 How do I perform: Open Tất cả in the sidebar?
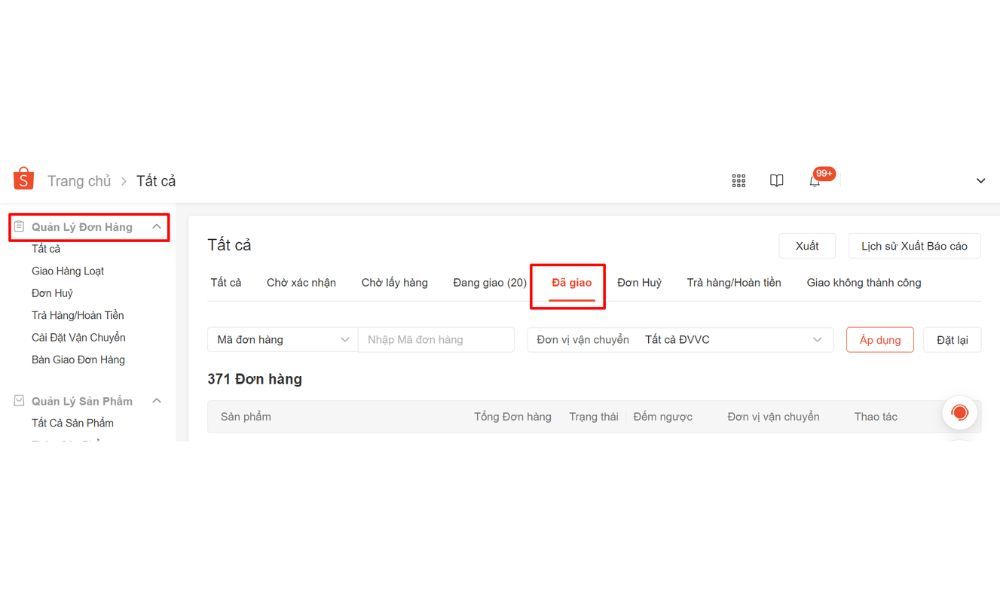(x=46, y=249)
